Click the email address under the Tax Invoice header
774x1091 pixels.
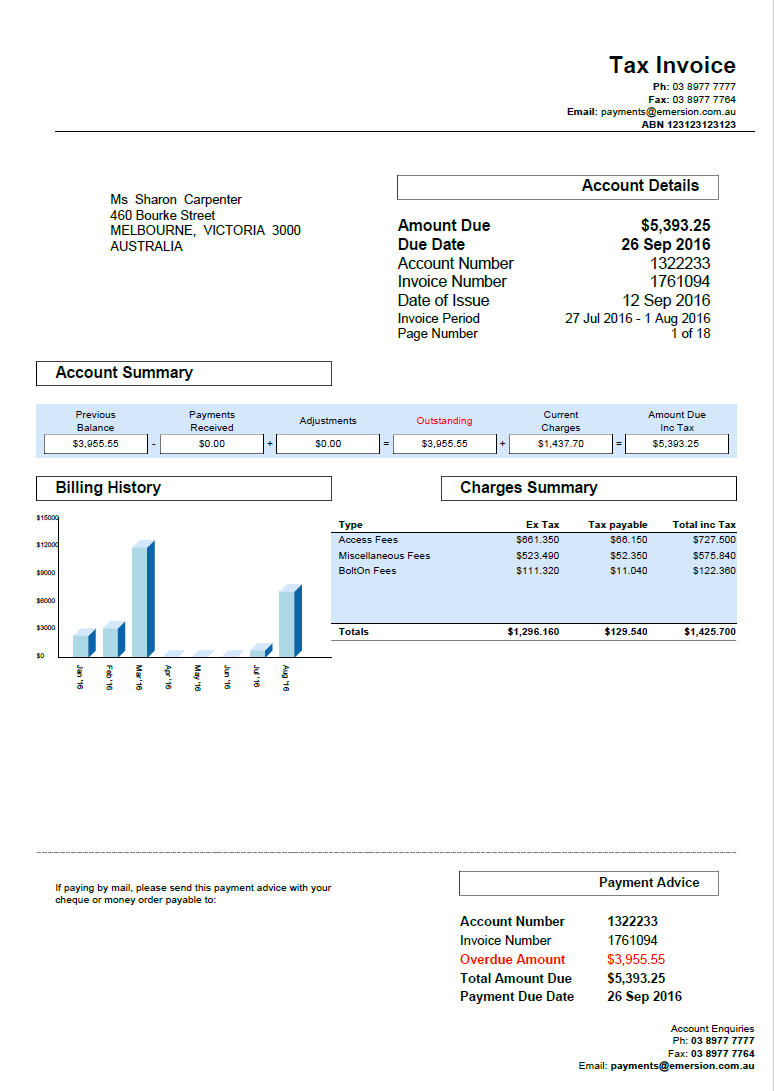click(x=668, y=112)
